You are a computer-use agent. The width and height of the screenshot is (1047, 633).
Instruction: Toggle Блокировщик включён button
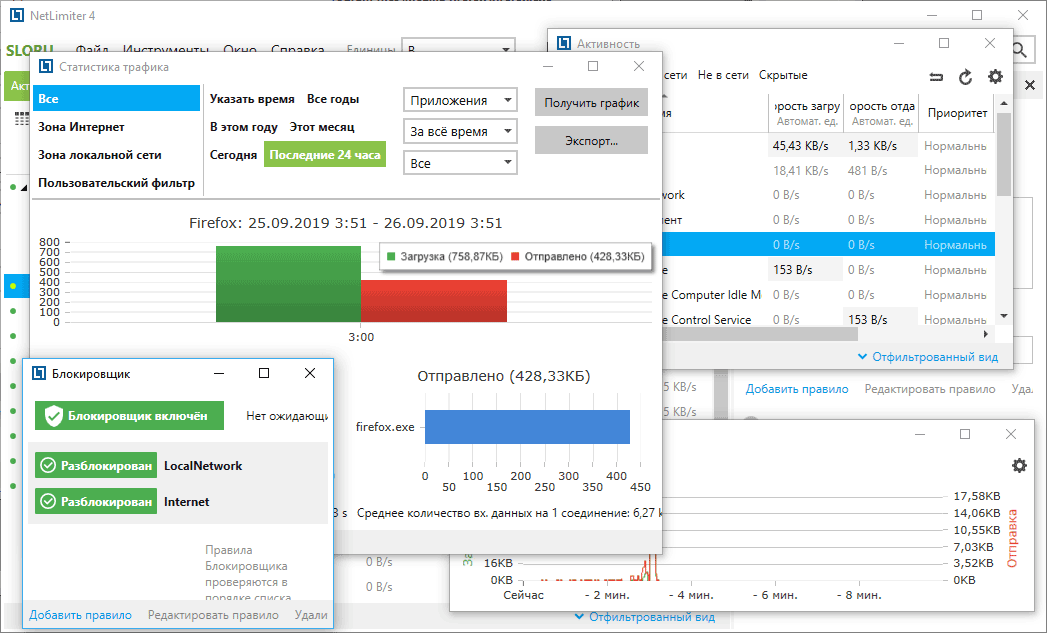point(130,416)
